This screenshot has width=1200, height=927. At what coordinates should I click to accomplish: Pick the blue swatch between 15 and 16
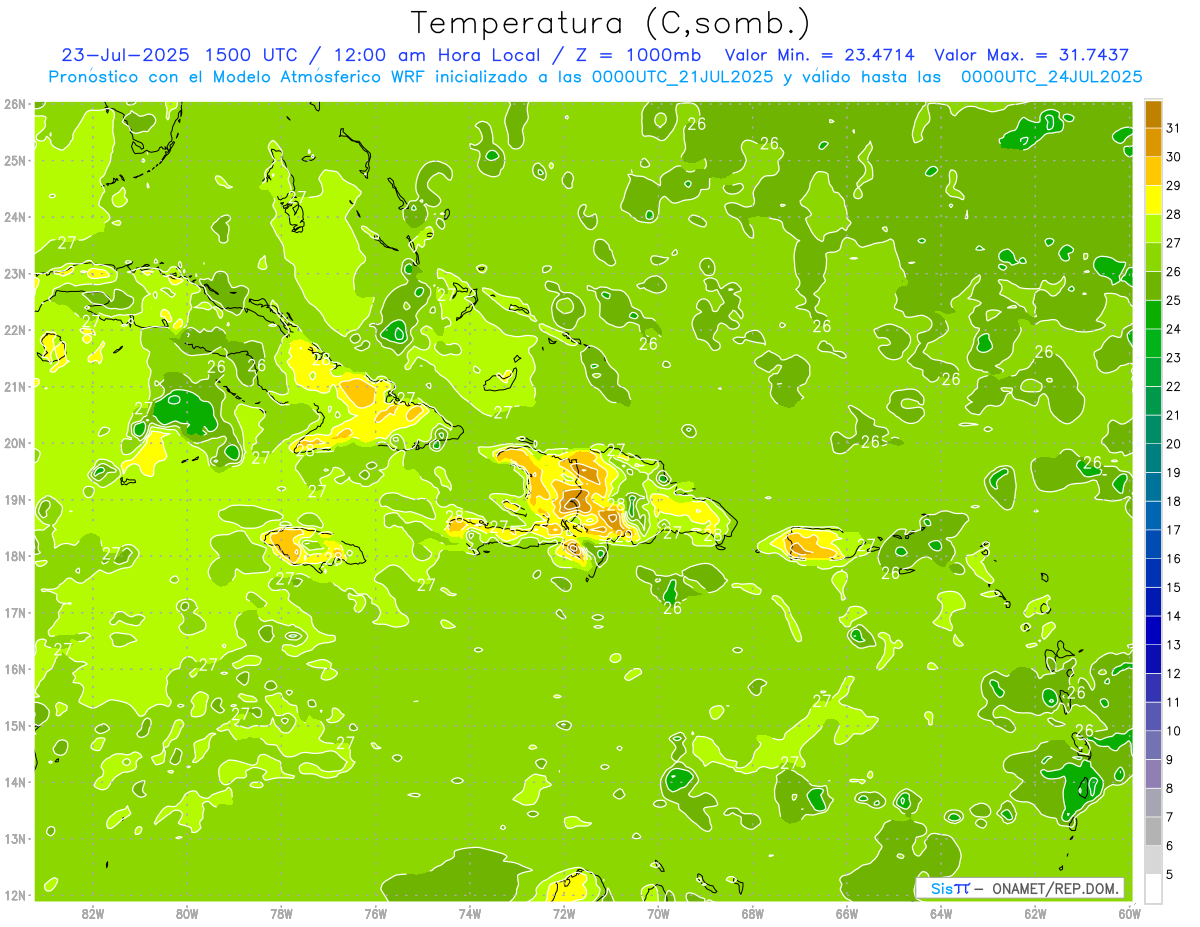tap(1153, 573)
